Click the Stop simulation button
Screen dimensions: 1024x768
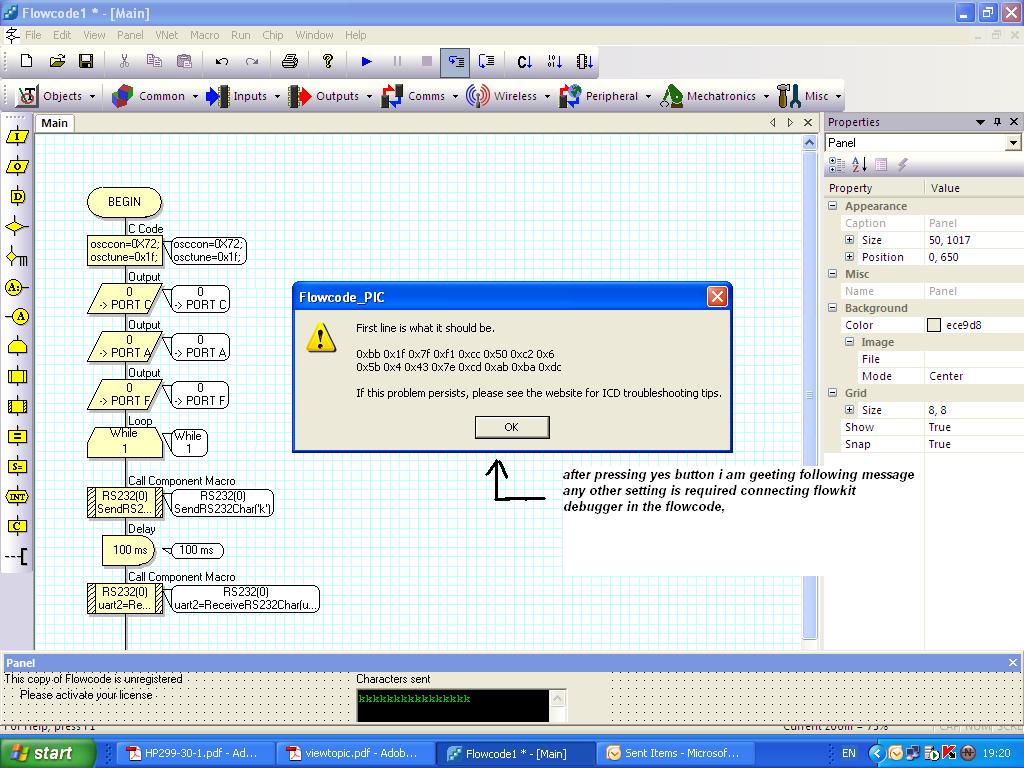426,61
